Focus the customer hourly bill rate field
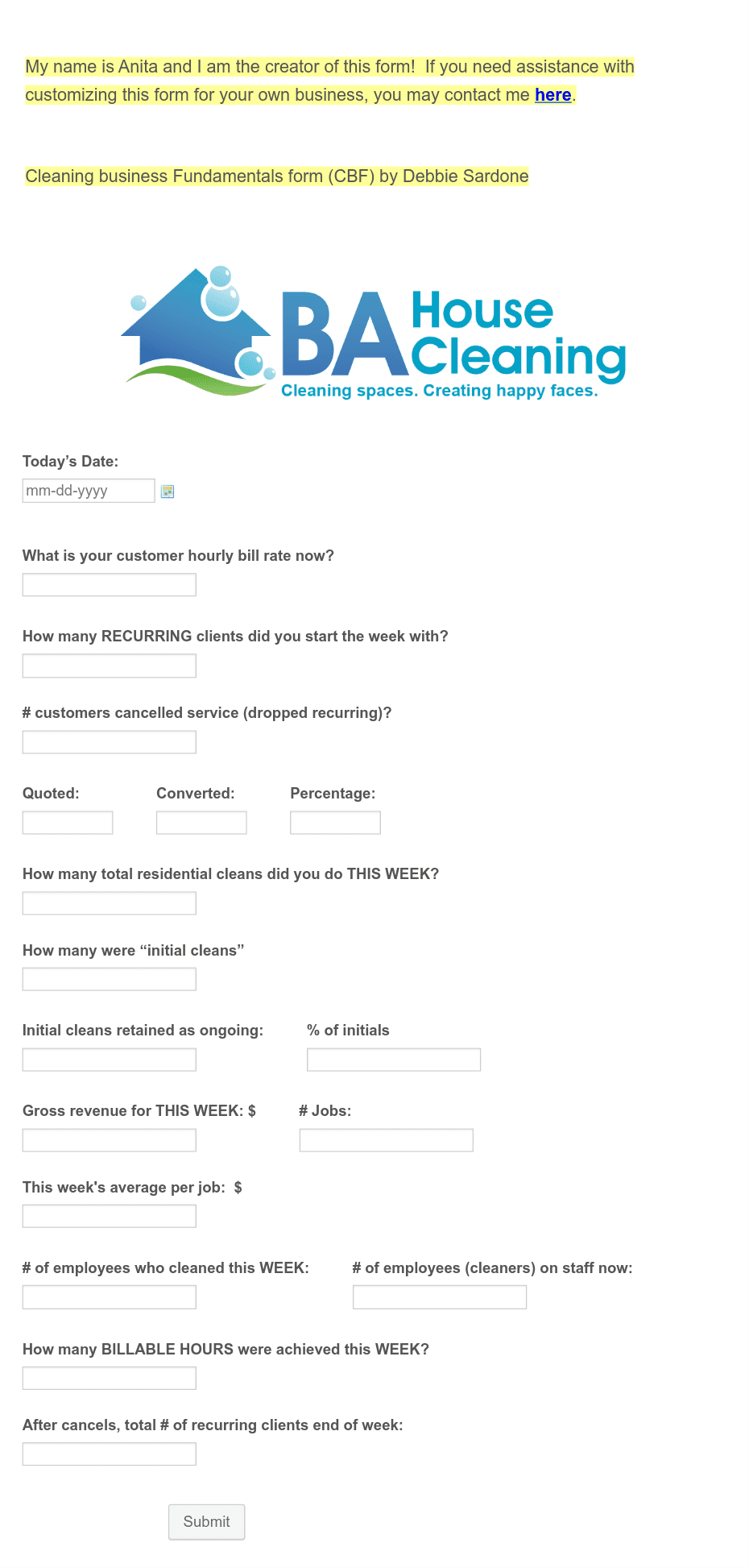 (110, 585)
